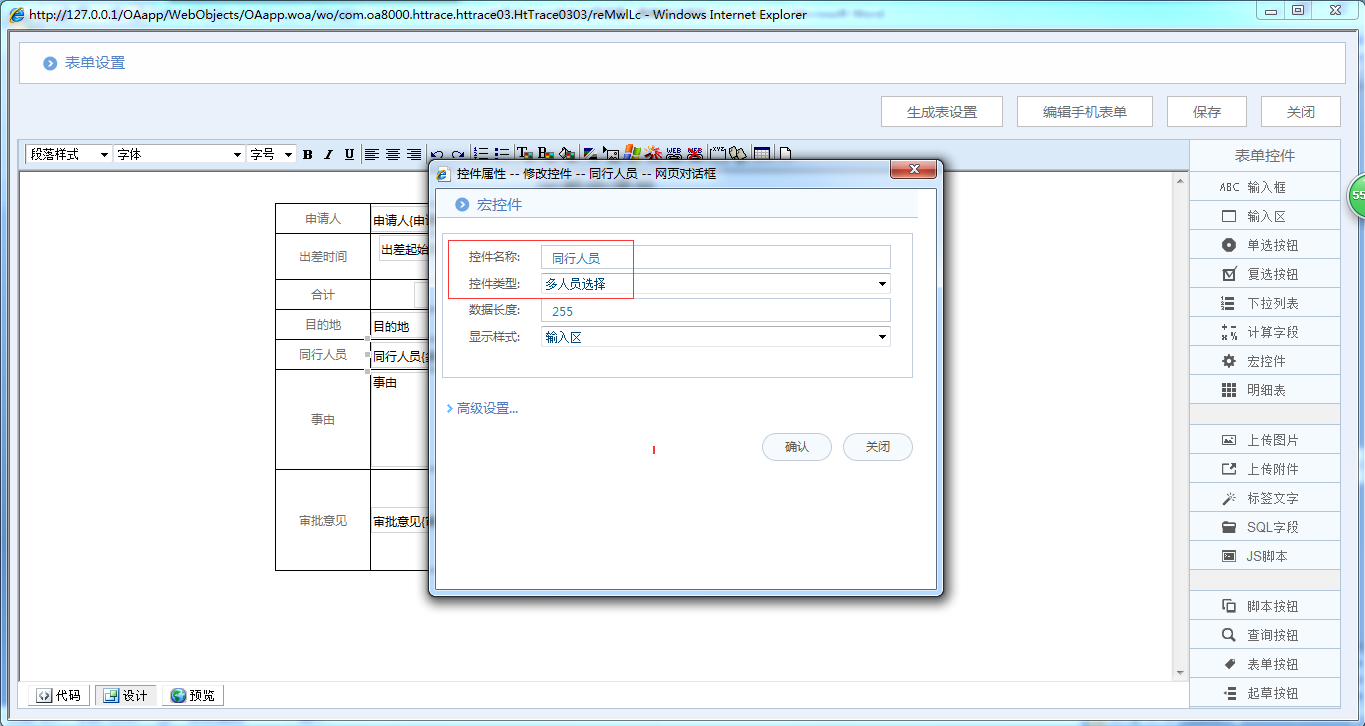Center align text in editor toolbar
The height and width of the screenshot is (726, 1365).
coord(392,154)
